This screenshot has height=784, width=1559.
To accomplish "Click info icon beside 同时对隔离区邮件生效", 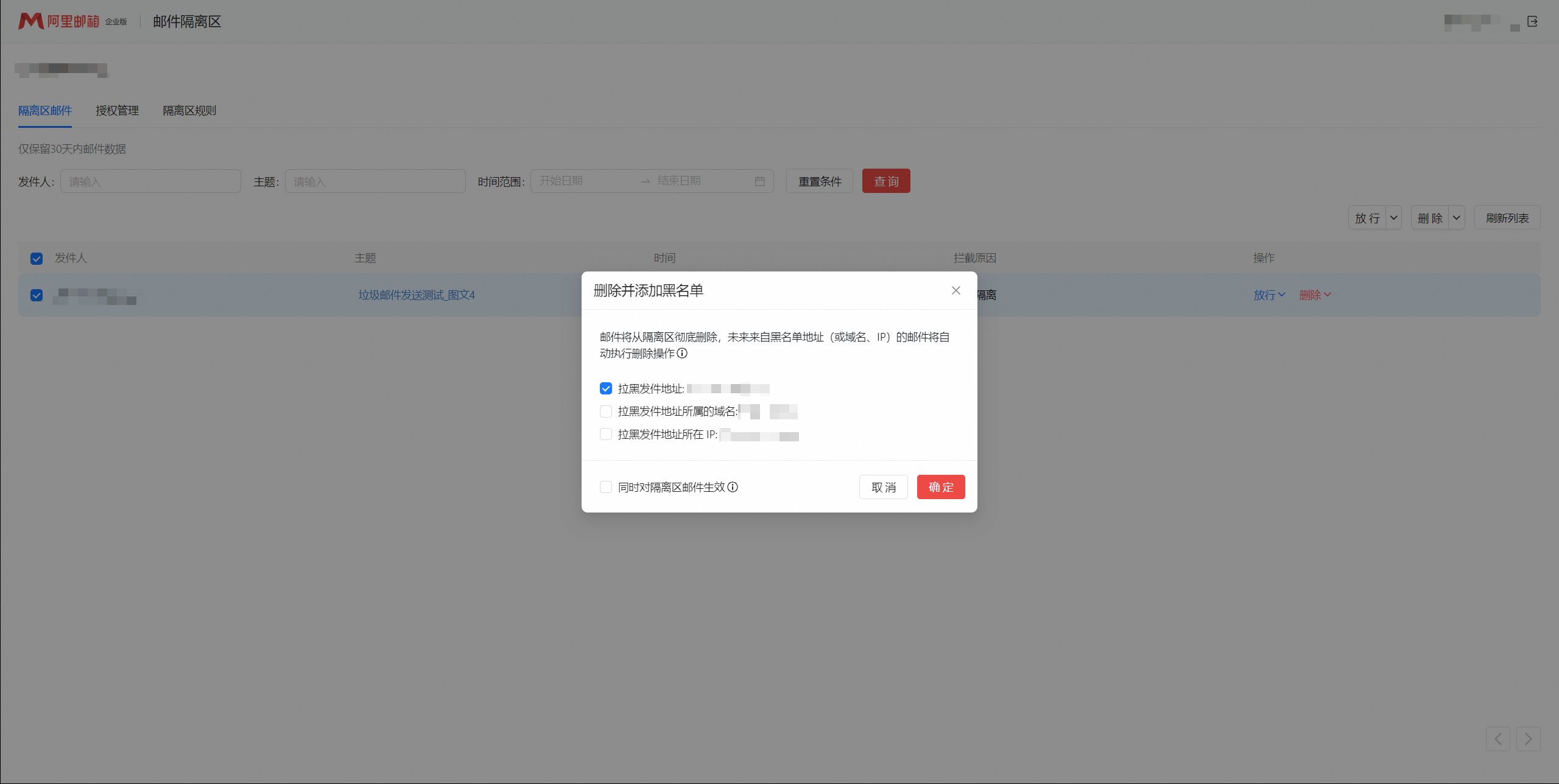I will tap(733, 487).
